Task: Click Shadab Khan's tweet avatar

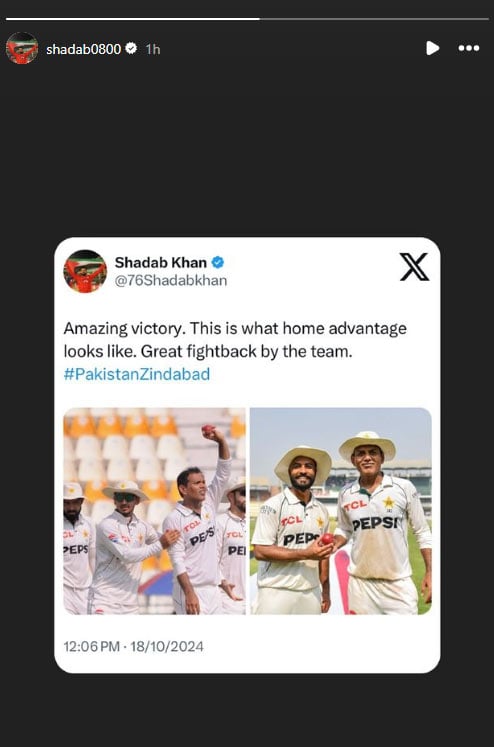Action: point(85,271)
